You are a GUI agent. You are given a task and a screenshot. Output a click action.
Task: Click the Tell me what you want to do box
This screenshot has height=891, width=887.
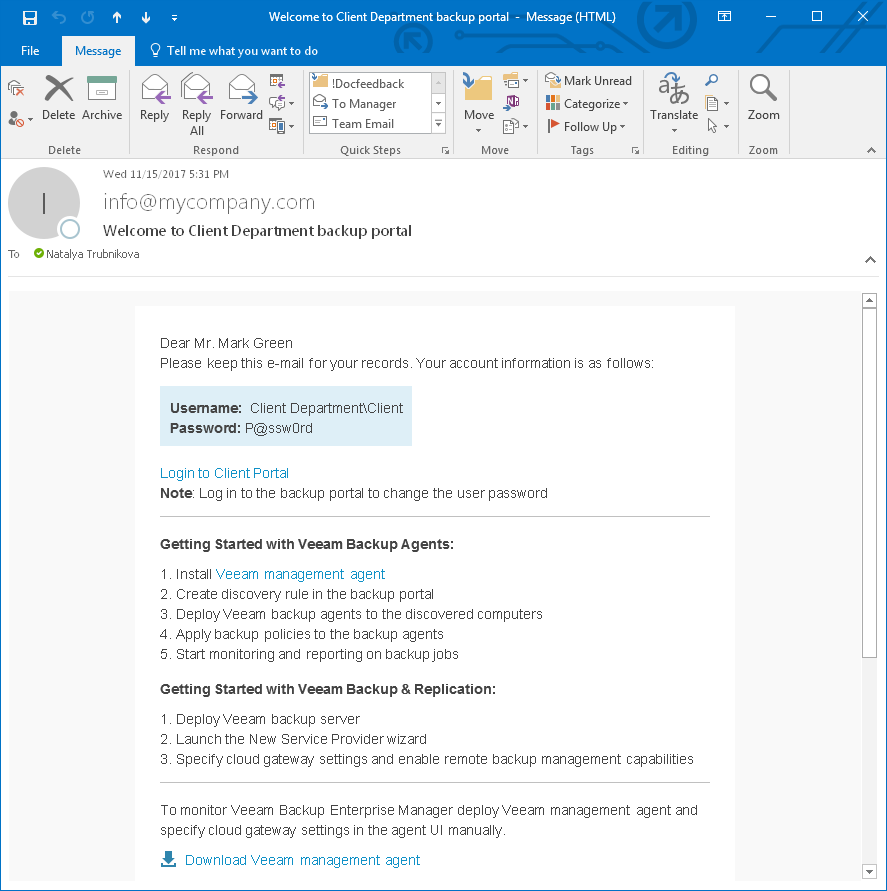click(234, 51)
